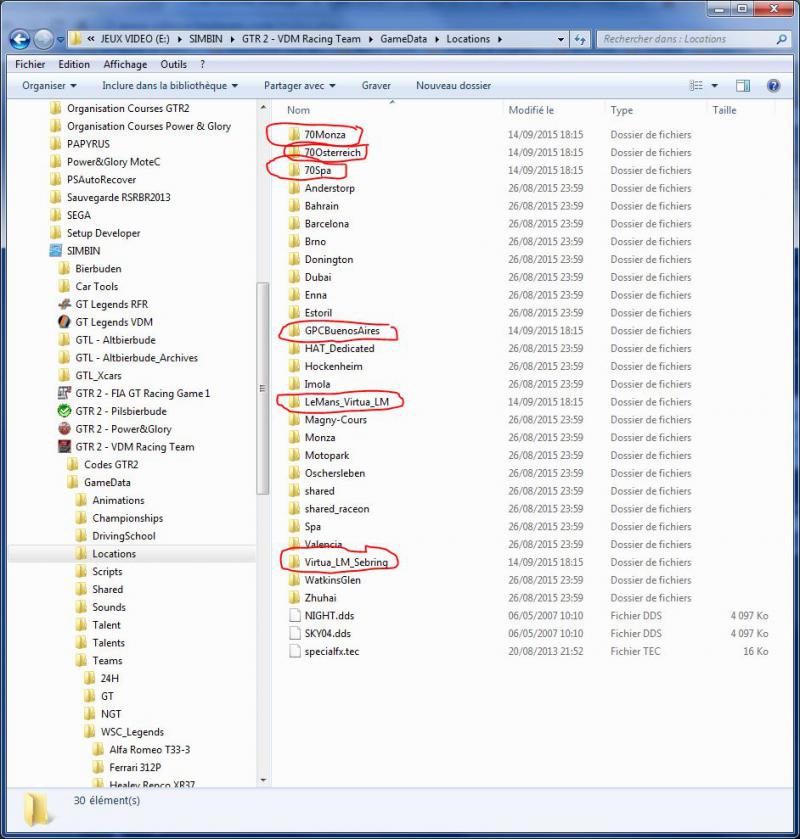Open the 'Partager avec' dropdown

[x=300, y=86]
